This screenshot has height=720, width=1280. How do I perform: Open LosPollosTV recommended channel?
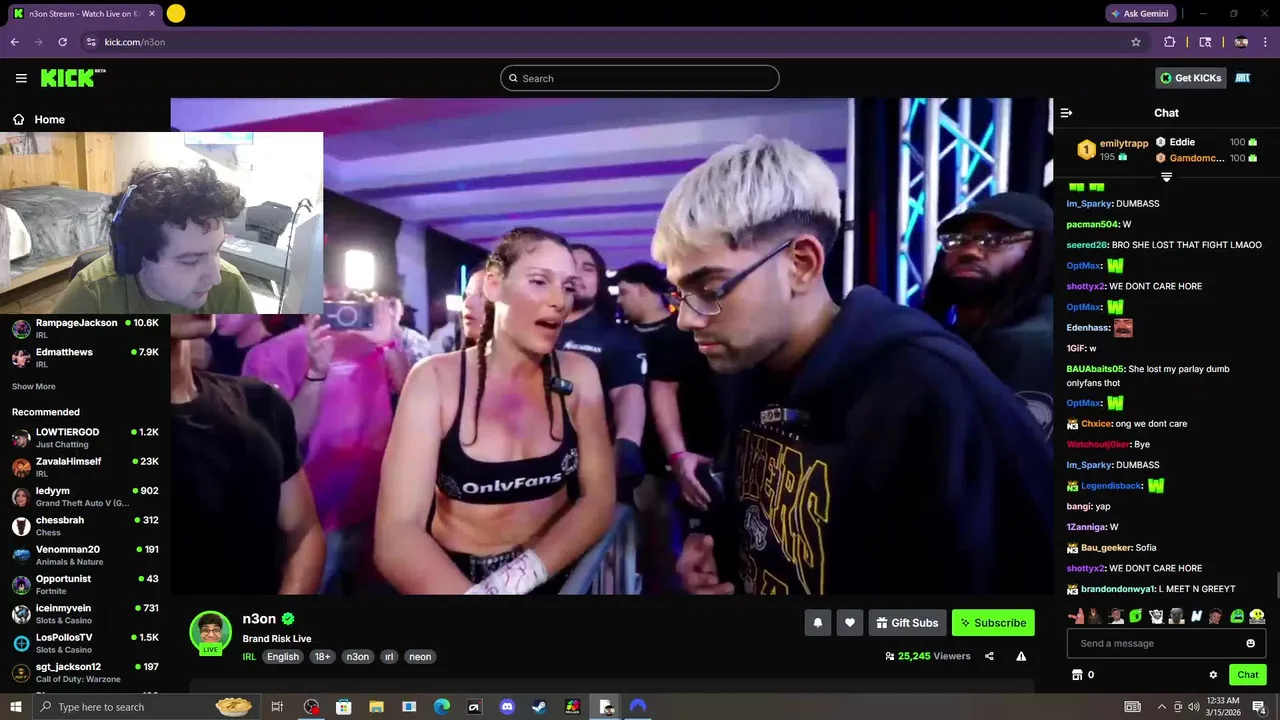pyautogui.click(x=85, y=642)
